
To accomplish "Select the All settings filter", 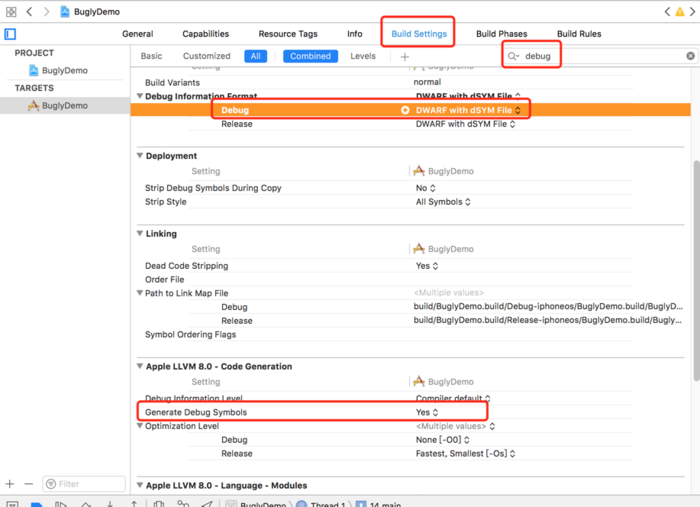I will (x=255, y=56).
